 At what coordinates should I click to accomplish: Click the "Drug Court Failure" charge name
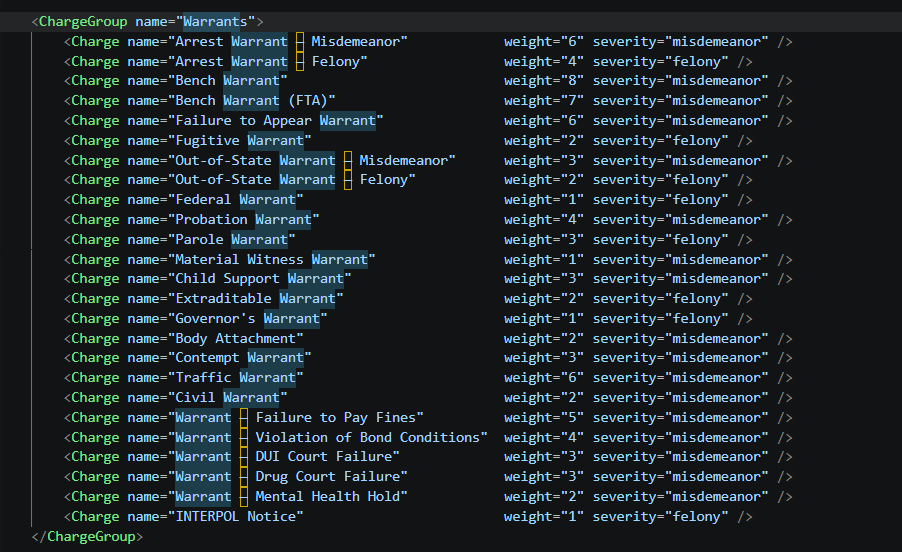coord(328,477)
